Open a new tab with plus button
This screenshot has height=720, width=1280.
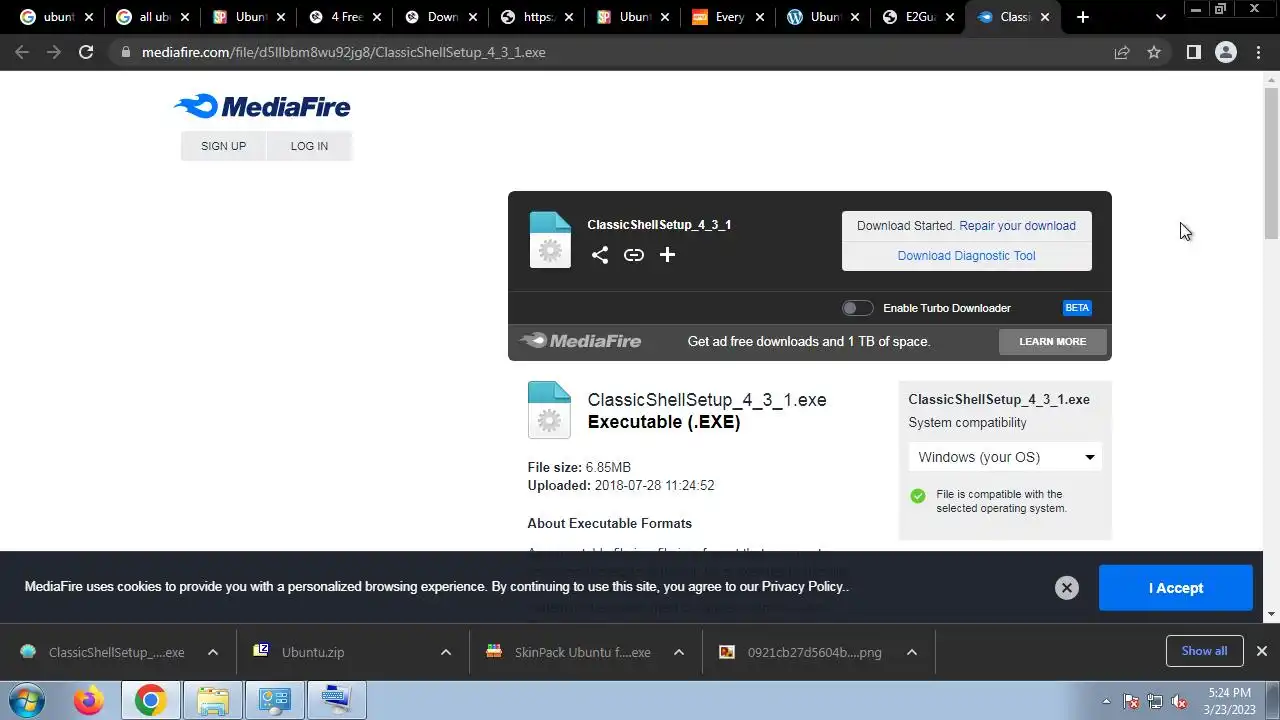click(1083, 17)
